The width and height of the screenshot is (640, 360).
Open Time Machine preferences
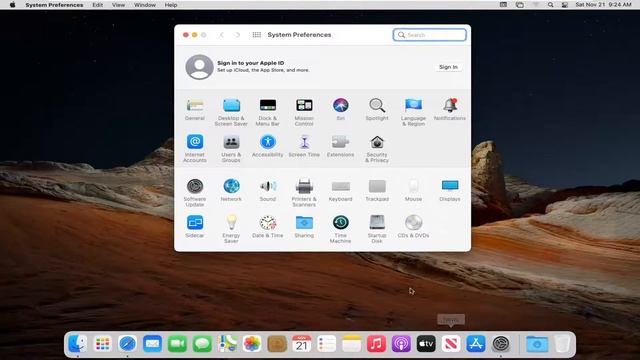[340, 229]
